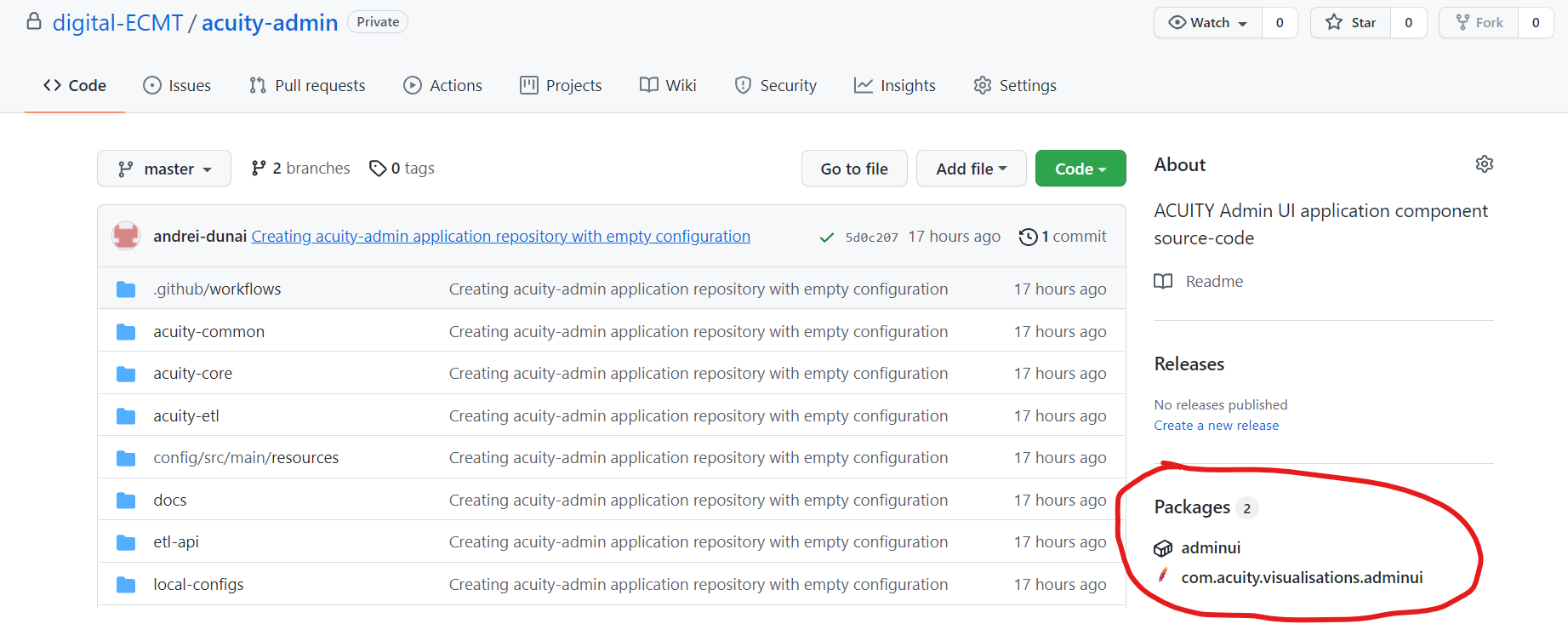Open the config/src/main/resources folder

[246, 458]
